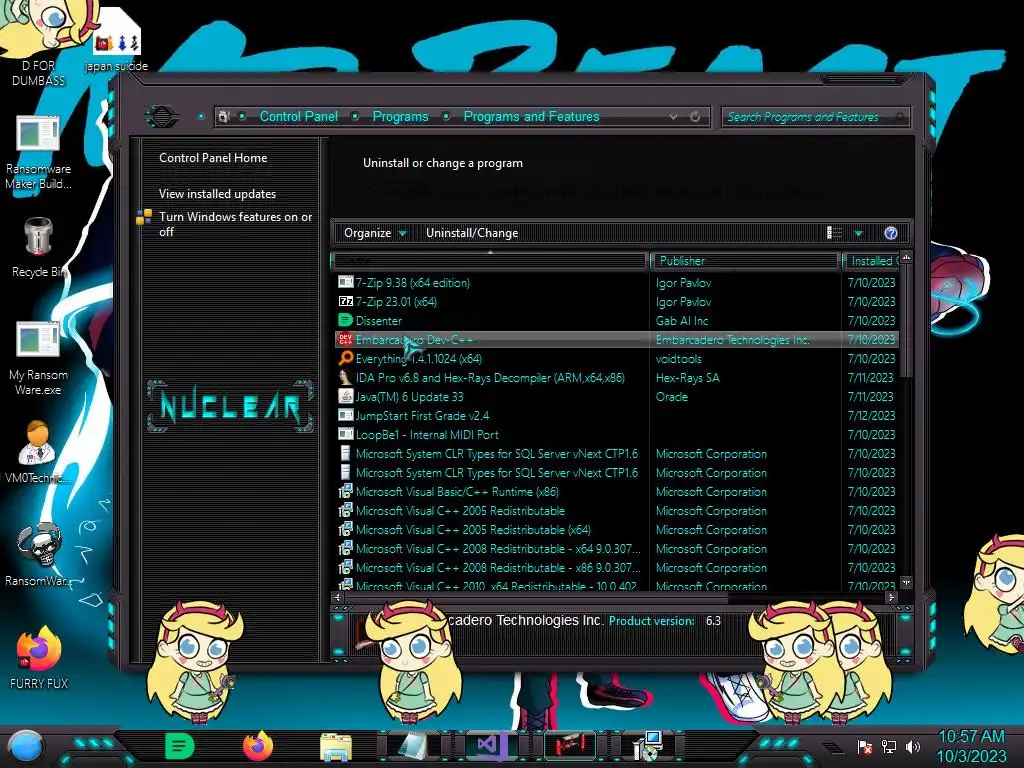Select Visual C++ 2008 Redistributable x64 9.0.307 row
This screenshot has height=768, width=1024.
click(616, 549)
